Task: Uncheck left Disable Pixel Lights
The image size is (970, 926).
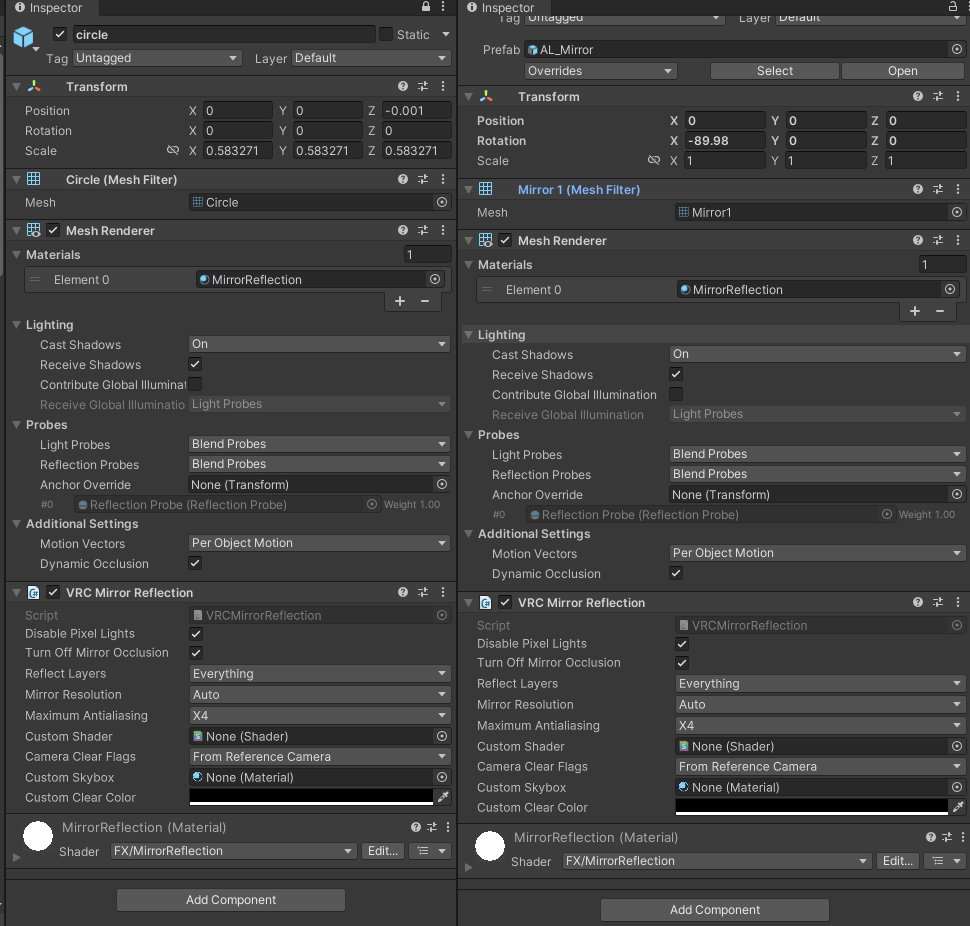Action: pos(196,633)
